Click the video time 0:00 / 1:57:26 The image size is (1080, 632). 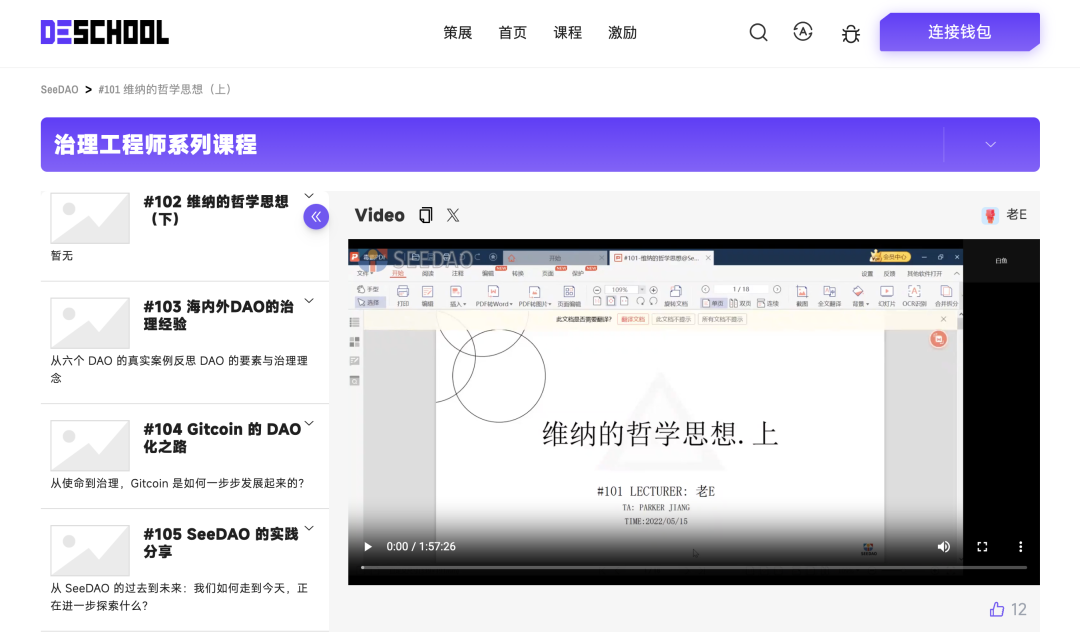(421, 547)
